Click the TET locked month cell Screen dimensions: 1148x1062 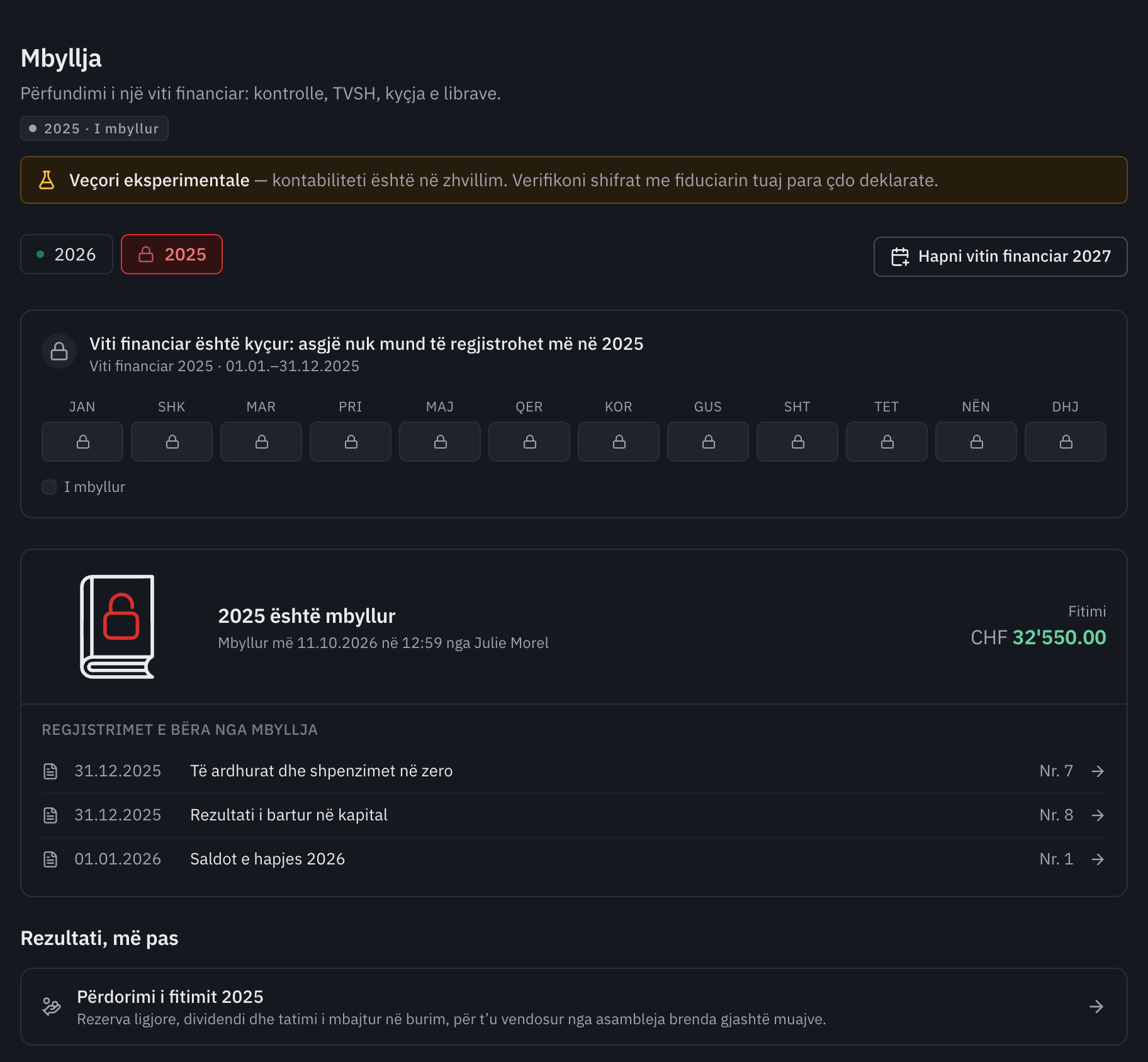[x=887, y=442]
